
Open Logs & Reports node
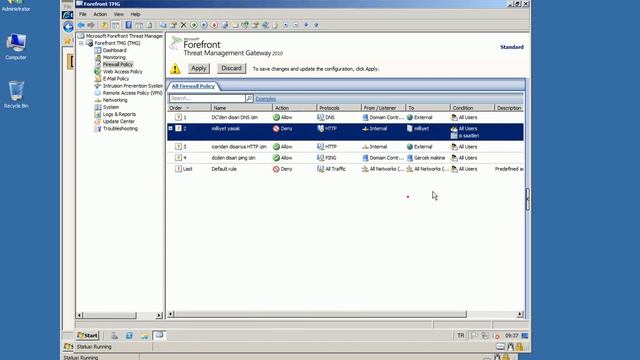(x=119, y=114)
